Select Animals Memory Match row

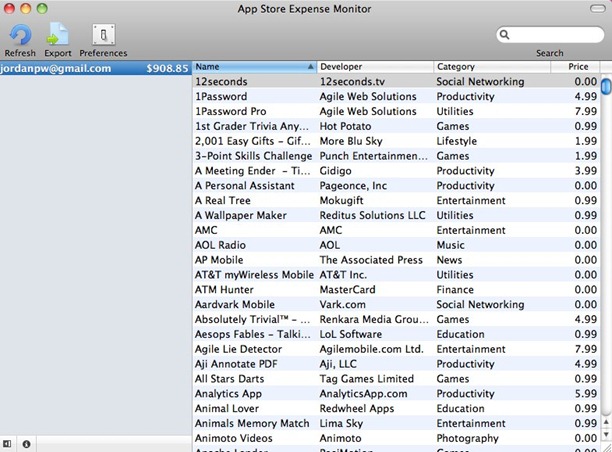pyautogui.click(x=396, y=423)
